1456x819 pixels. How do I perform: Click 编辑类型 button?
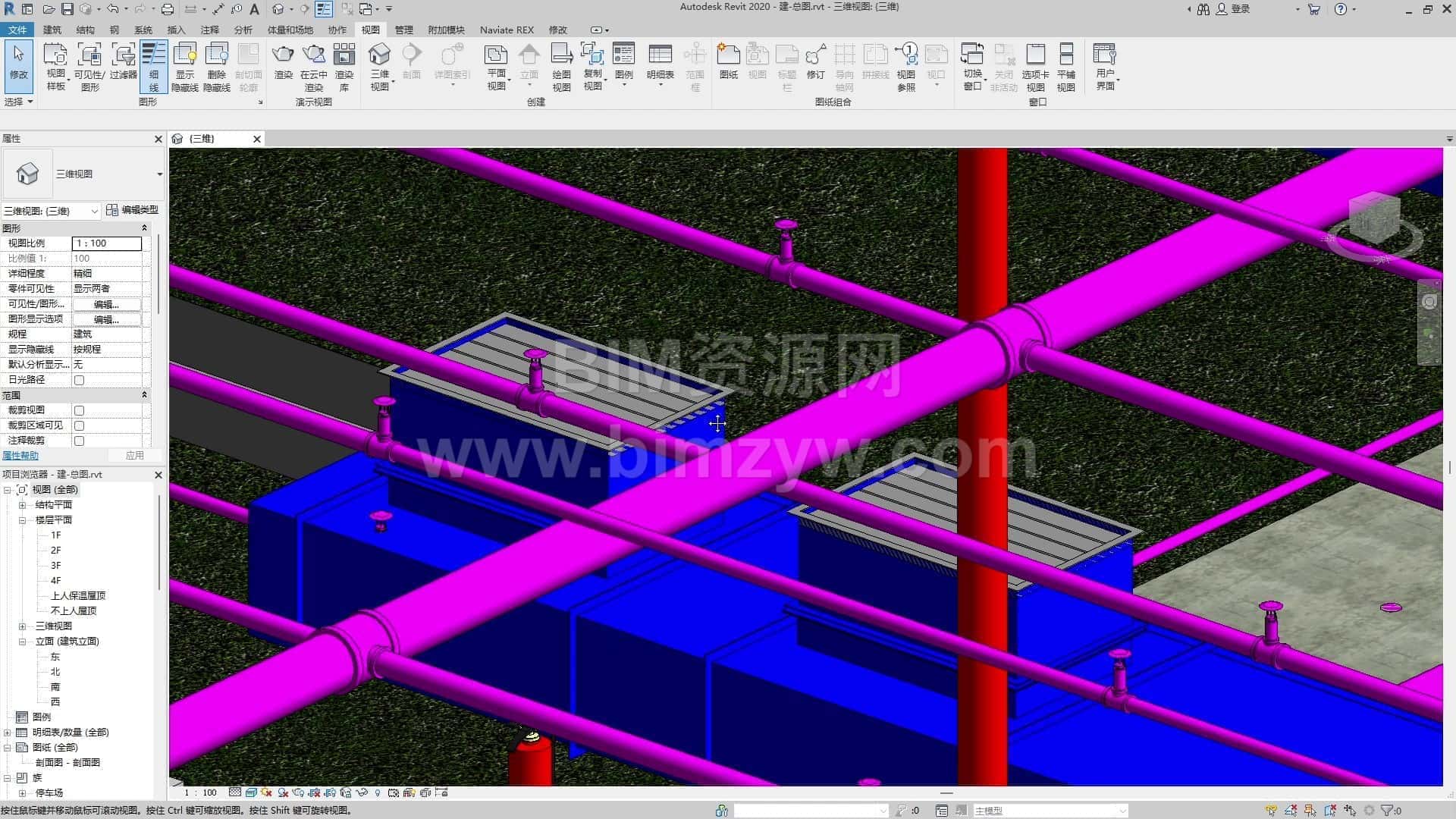pyautogui.click(x=133, y=210)
